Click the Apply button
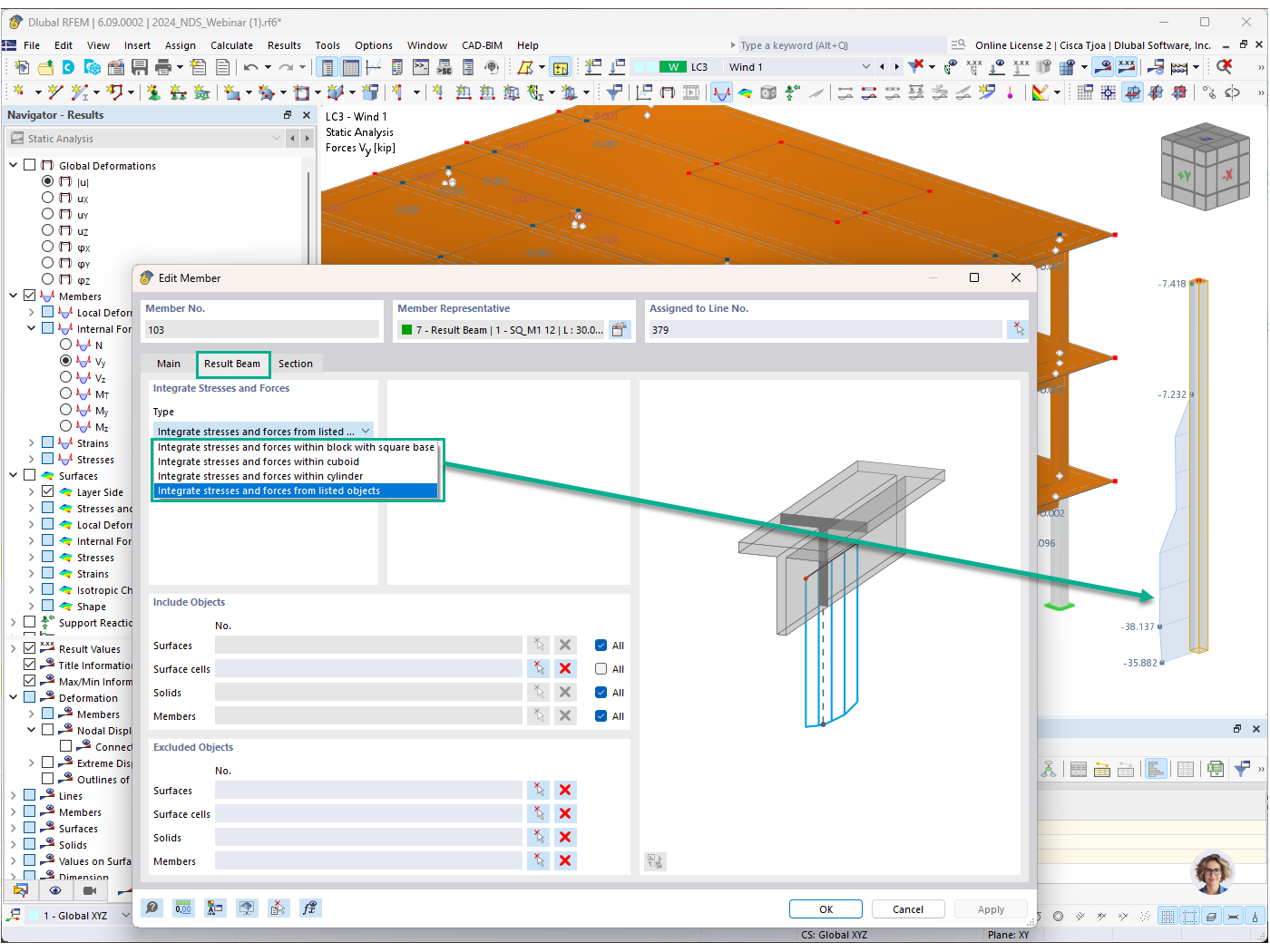 (991, 908)
